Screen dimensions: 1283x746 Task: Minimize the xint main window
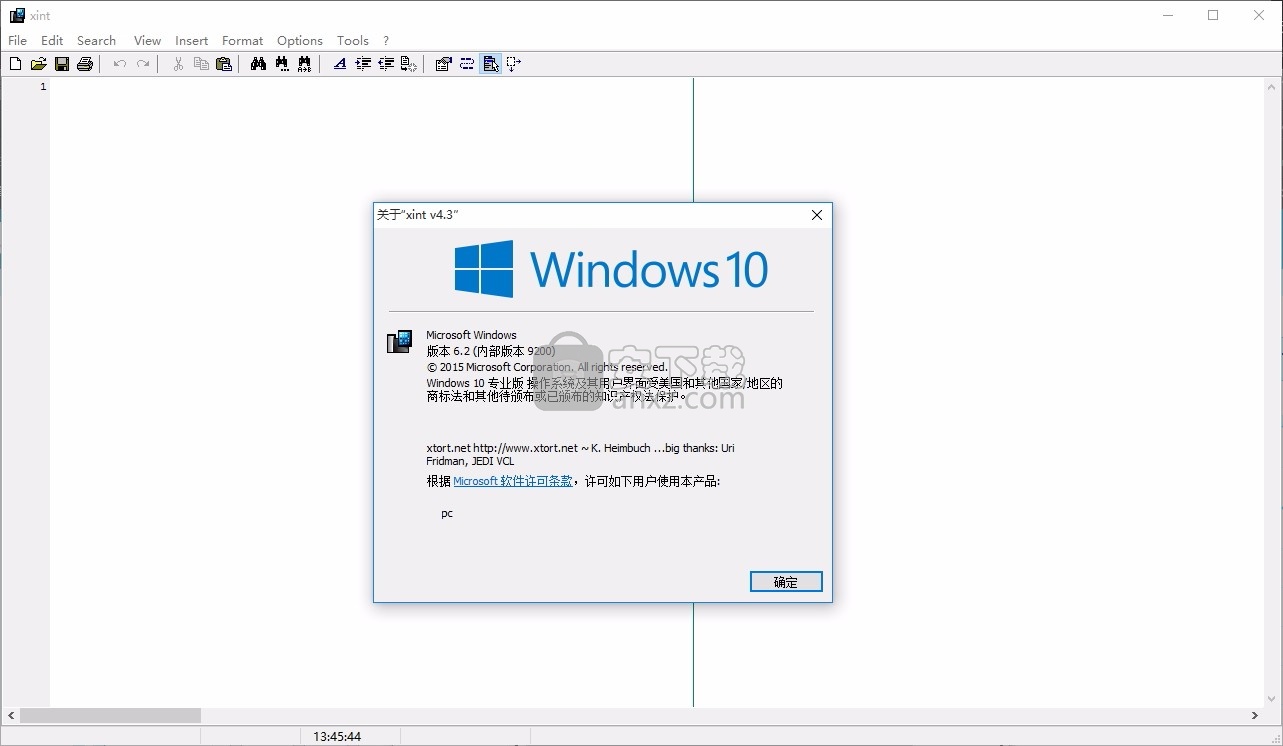tap(1167, 15)
